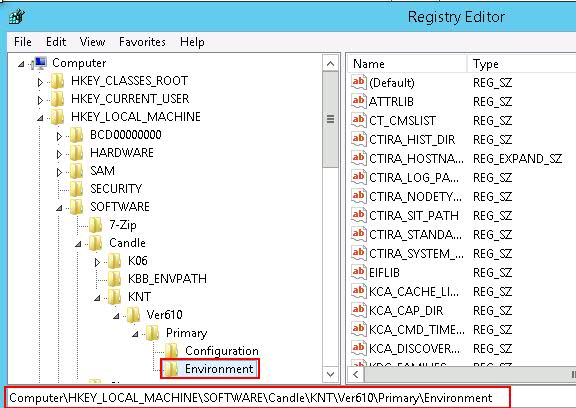Screen dimensions: 576x408
Task: Open the Edit menu
Action: [x=56, y=42]
